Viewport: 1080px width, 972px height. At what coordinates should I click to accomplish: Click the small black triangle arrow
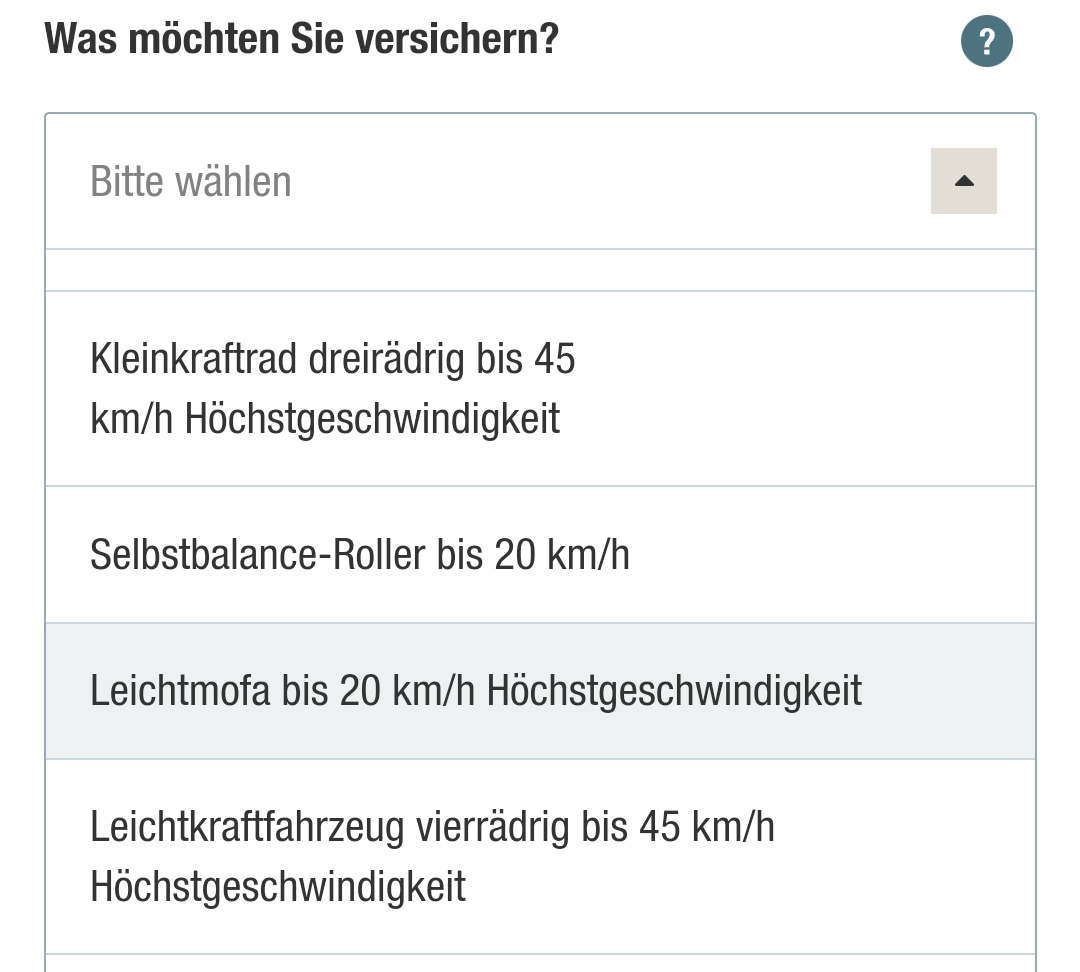click(963, 181)
